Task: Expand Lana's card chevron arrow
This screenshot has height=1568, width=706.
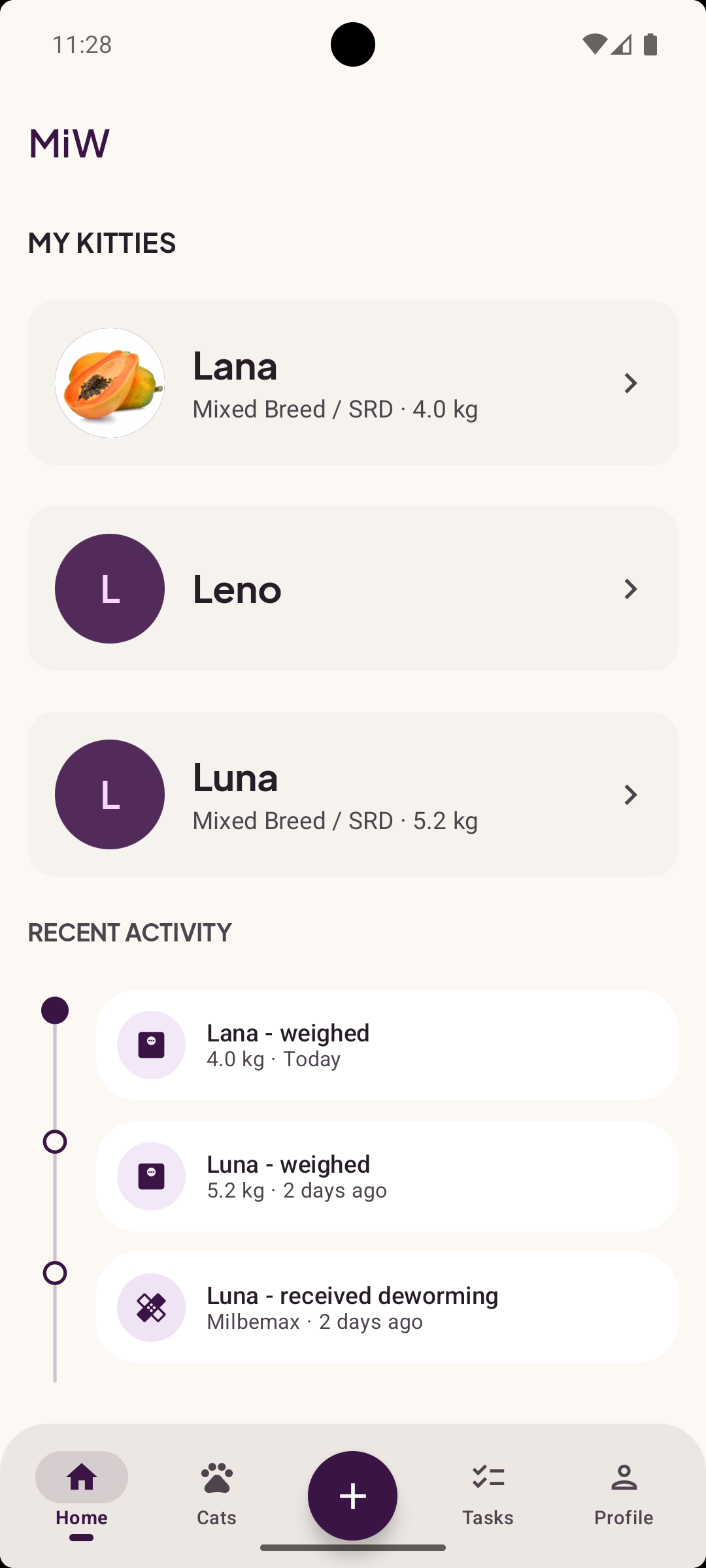Action: [x=630, y=384]
